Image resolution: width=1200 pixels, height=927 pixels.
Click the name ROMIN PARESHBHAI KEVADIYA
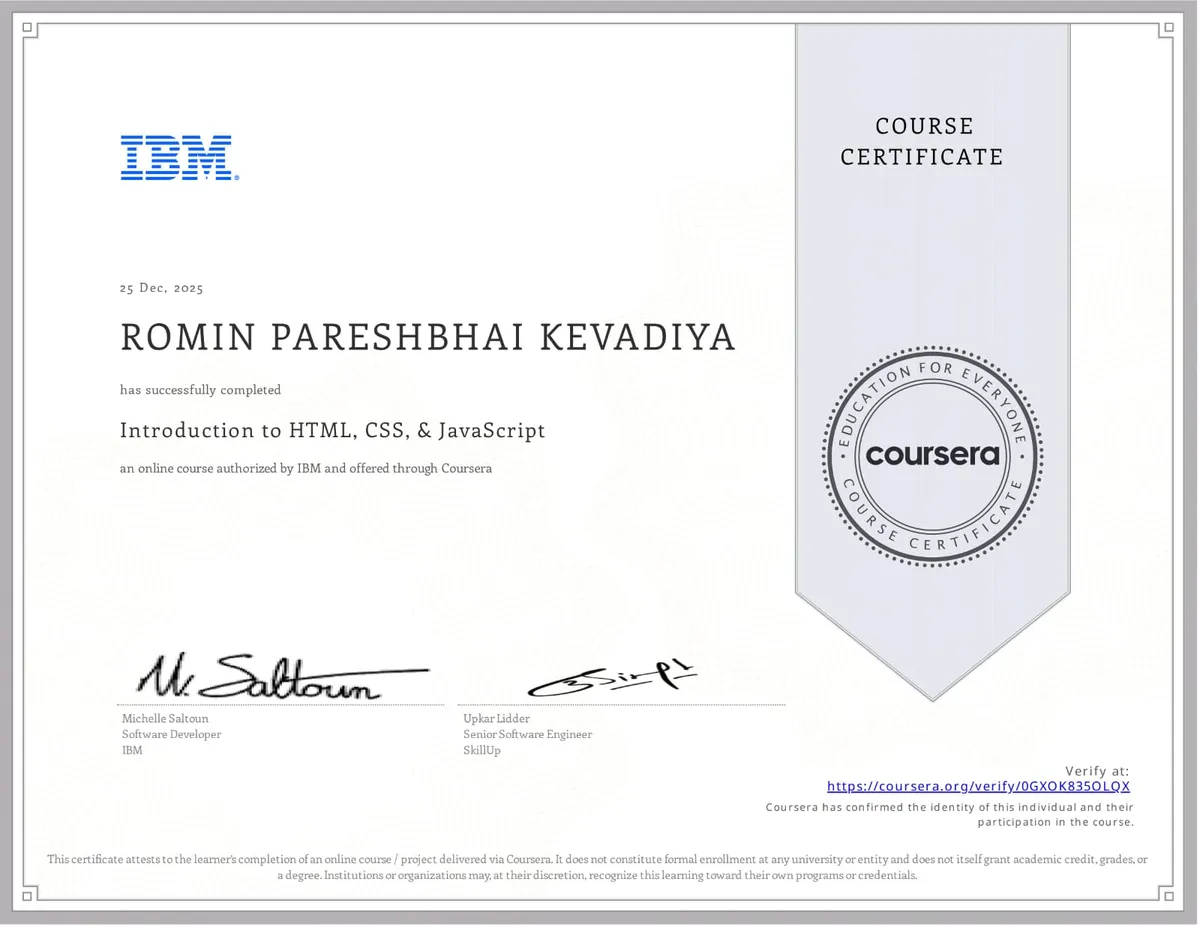pos(428,337)
